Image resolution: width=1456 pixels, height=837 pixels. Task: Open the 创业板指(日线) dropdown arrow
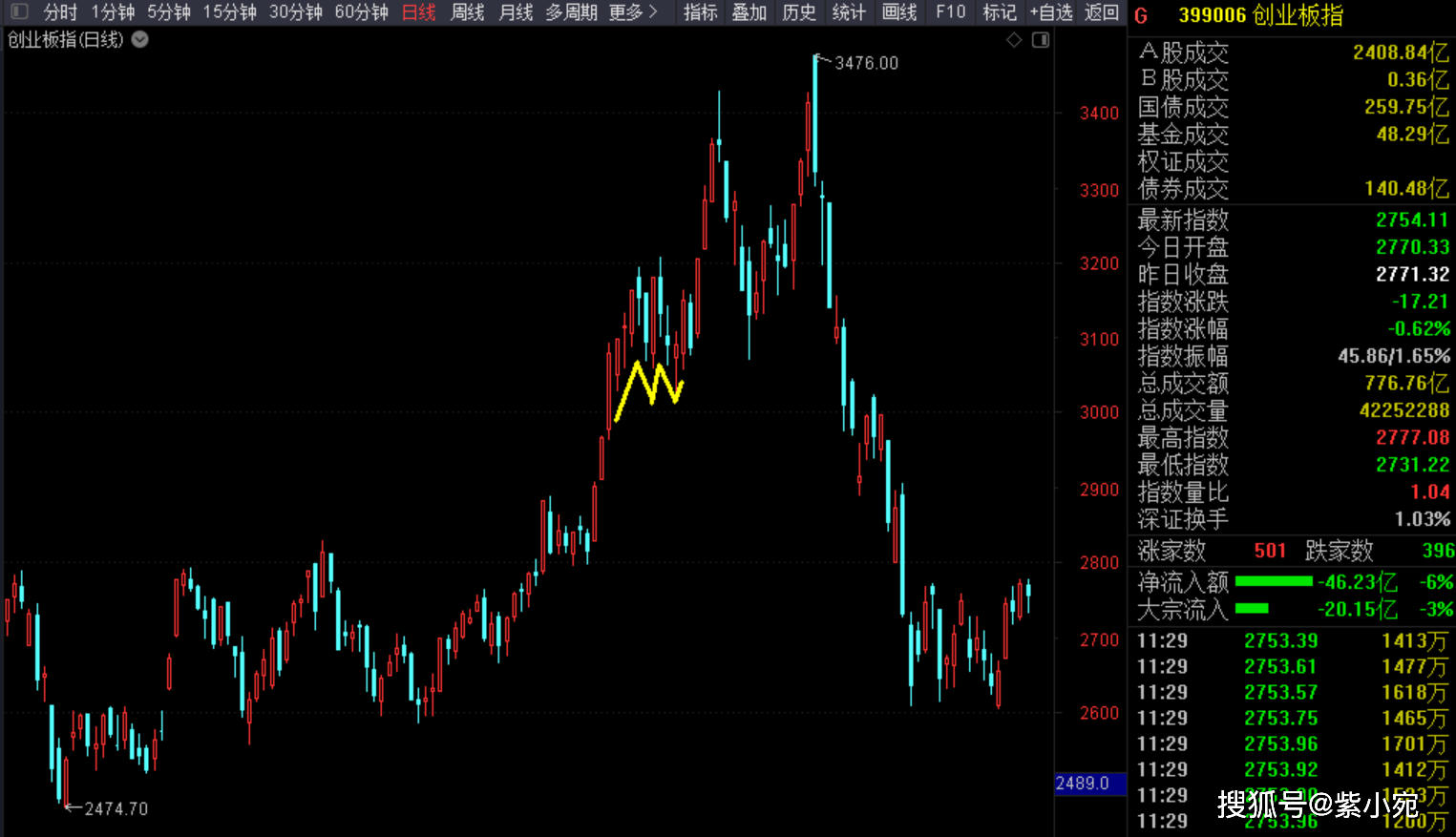coord(140,40)
